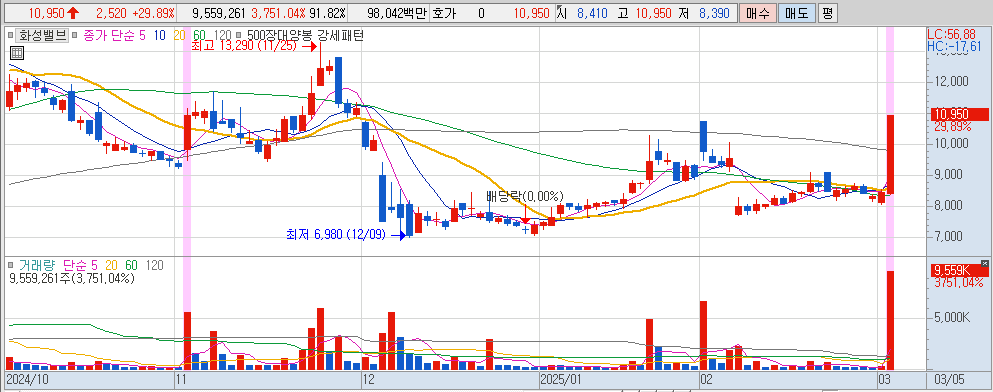Screen dimensions: 993x392
Task: Select the 거래량 volume indicator label
Action: (x=38, y=265)
